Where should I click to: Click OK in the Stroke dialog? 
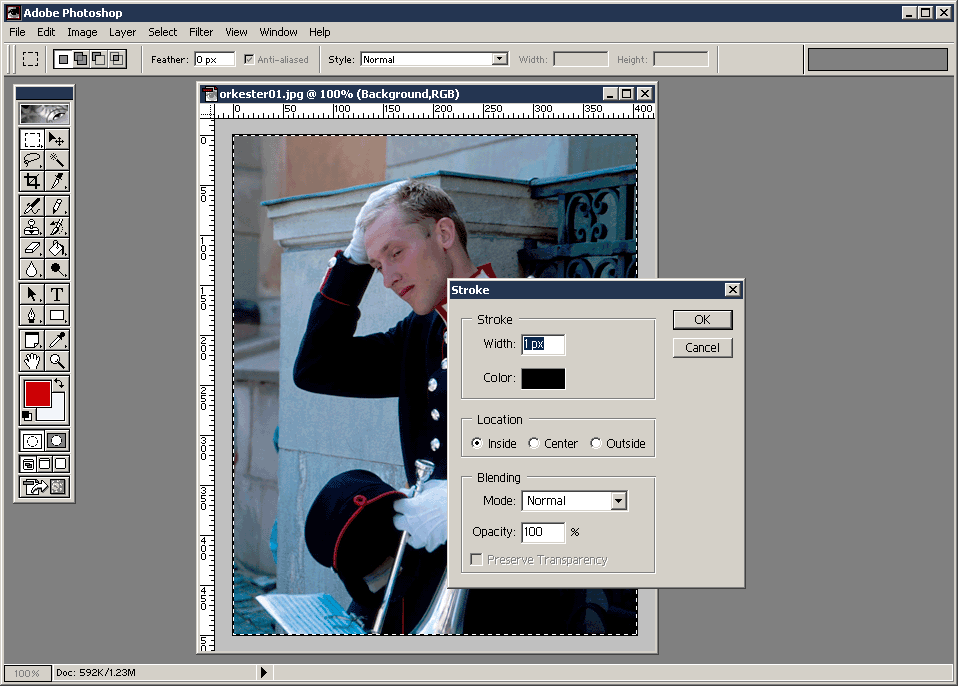pos(702,320)
